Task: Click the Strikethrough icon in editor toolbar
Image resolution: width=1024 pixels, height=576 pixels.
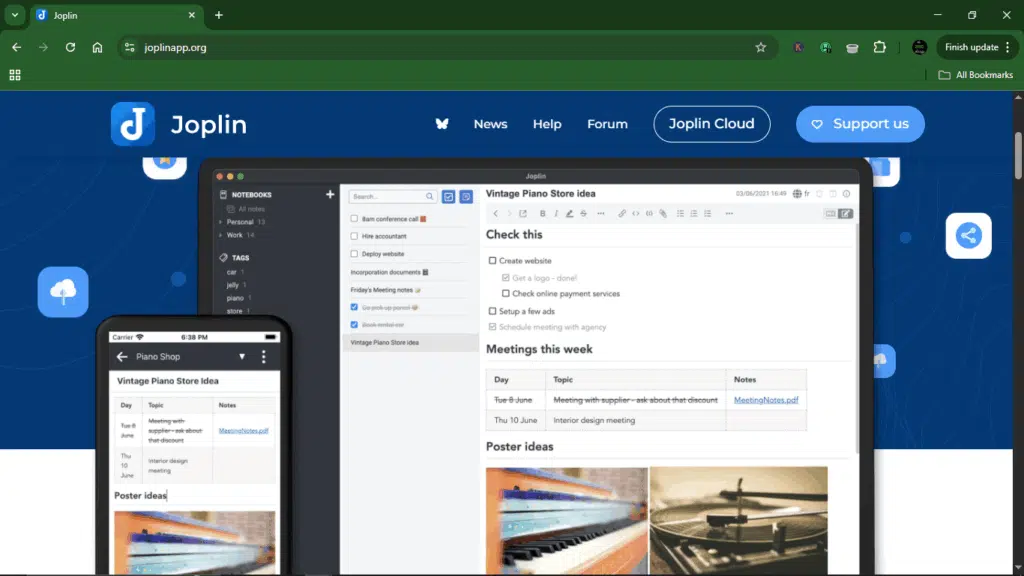Action: click(584, 214)
